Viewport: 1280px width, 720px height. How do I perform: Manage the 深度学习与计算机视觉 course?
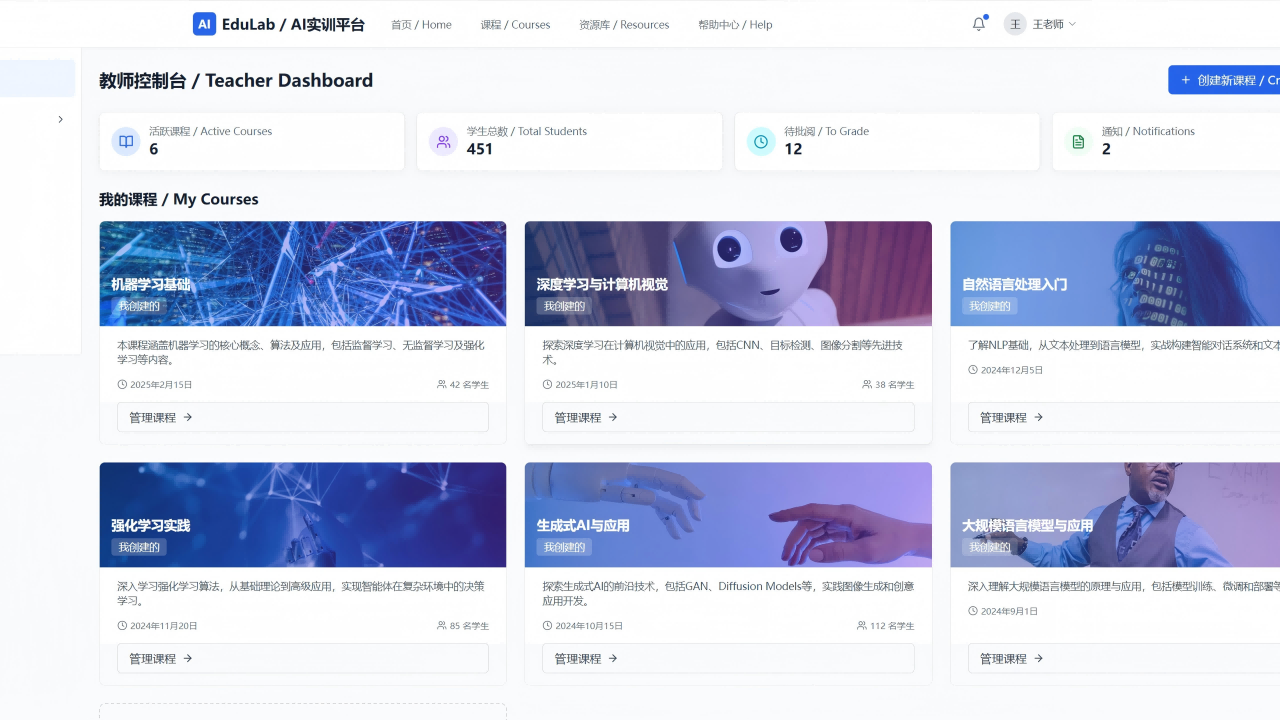[728, 417]
